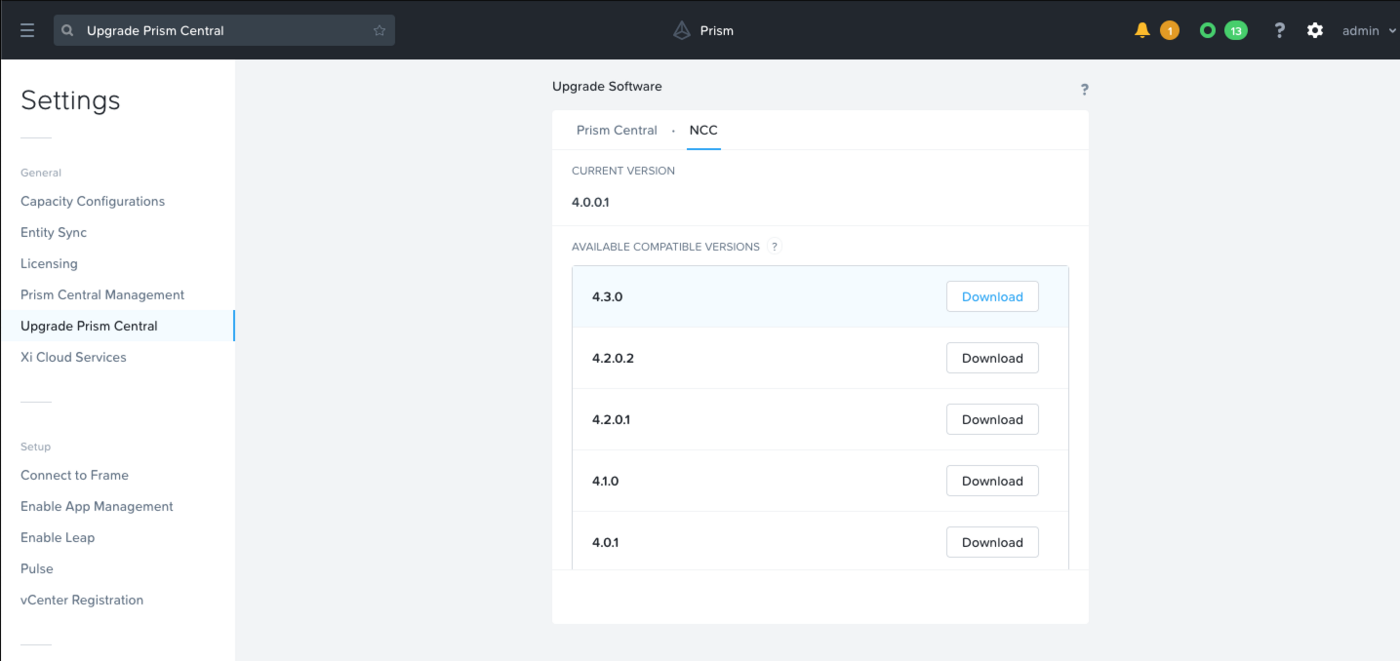Click the Upgrade Software help icon
Screen dimensions: 1400x661
[1084, 89]
